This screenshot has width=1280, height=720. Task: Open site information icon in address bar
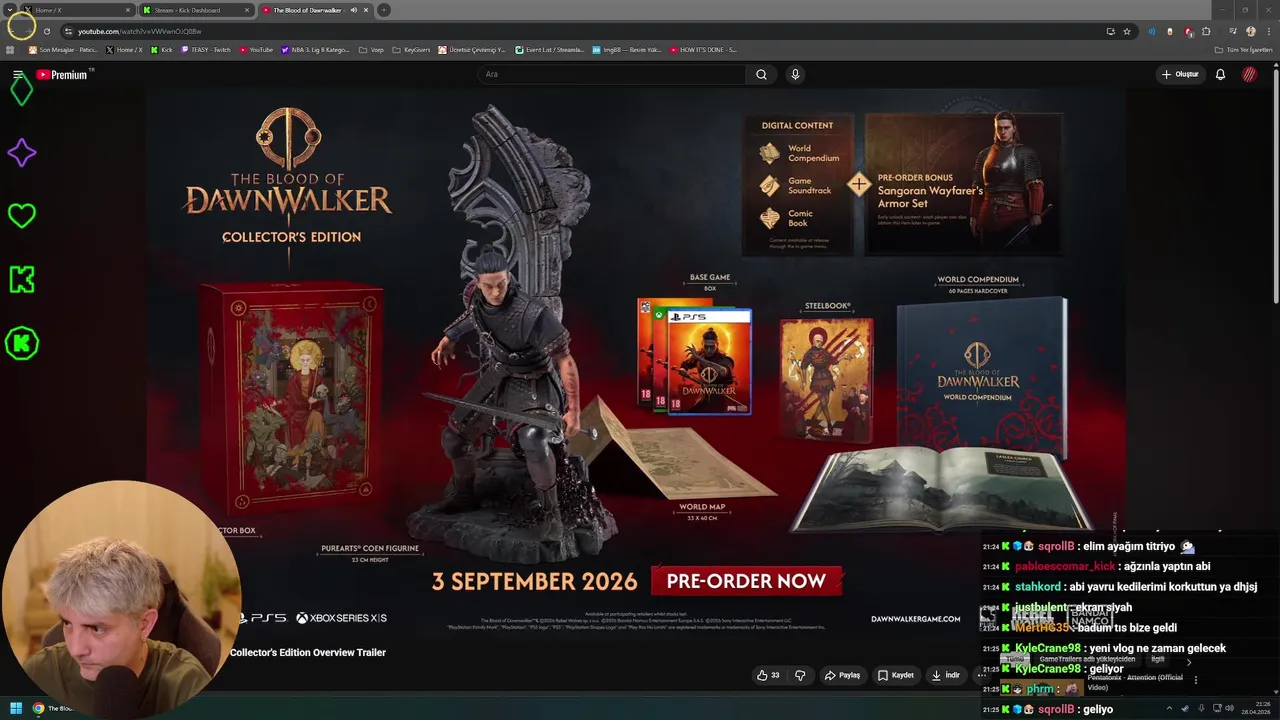(x=68, y=31)
